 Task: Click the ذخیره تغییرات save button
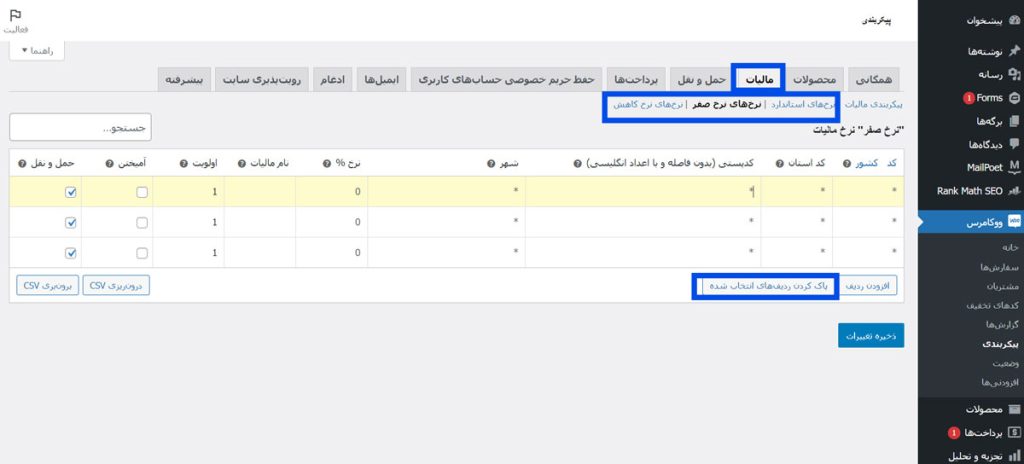870,335
